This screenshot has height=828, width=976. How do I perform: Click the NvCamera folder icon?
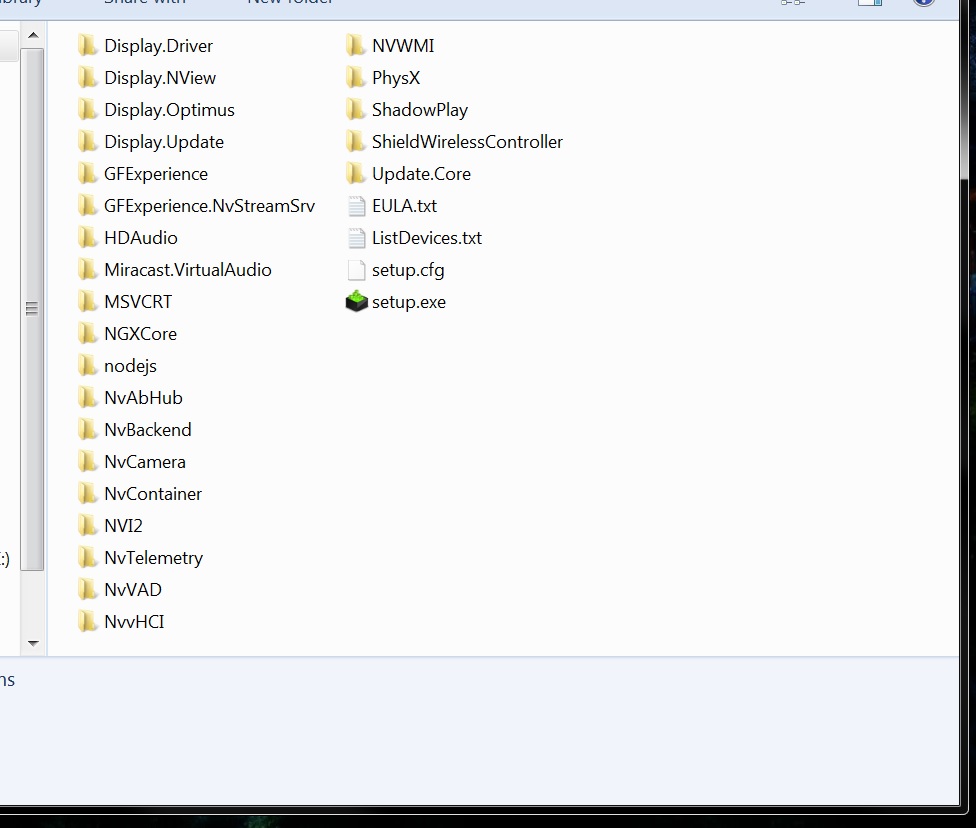point(88,462)
